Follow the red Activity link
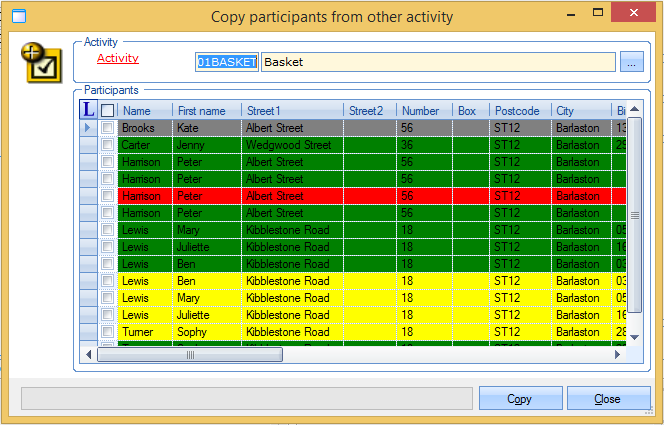Viewport: 664px width, 425px height. pyautogui.click(x=117, y=59)
